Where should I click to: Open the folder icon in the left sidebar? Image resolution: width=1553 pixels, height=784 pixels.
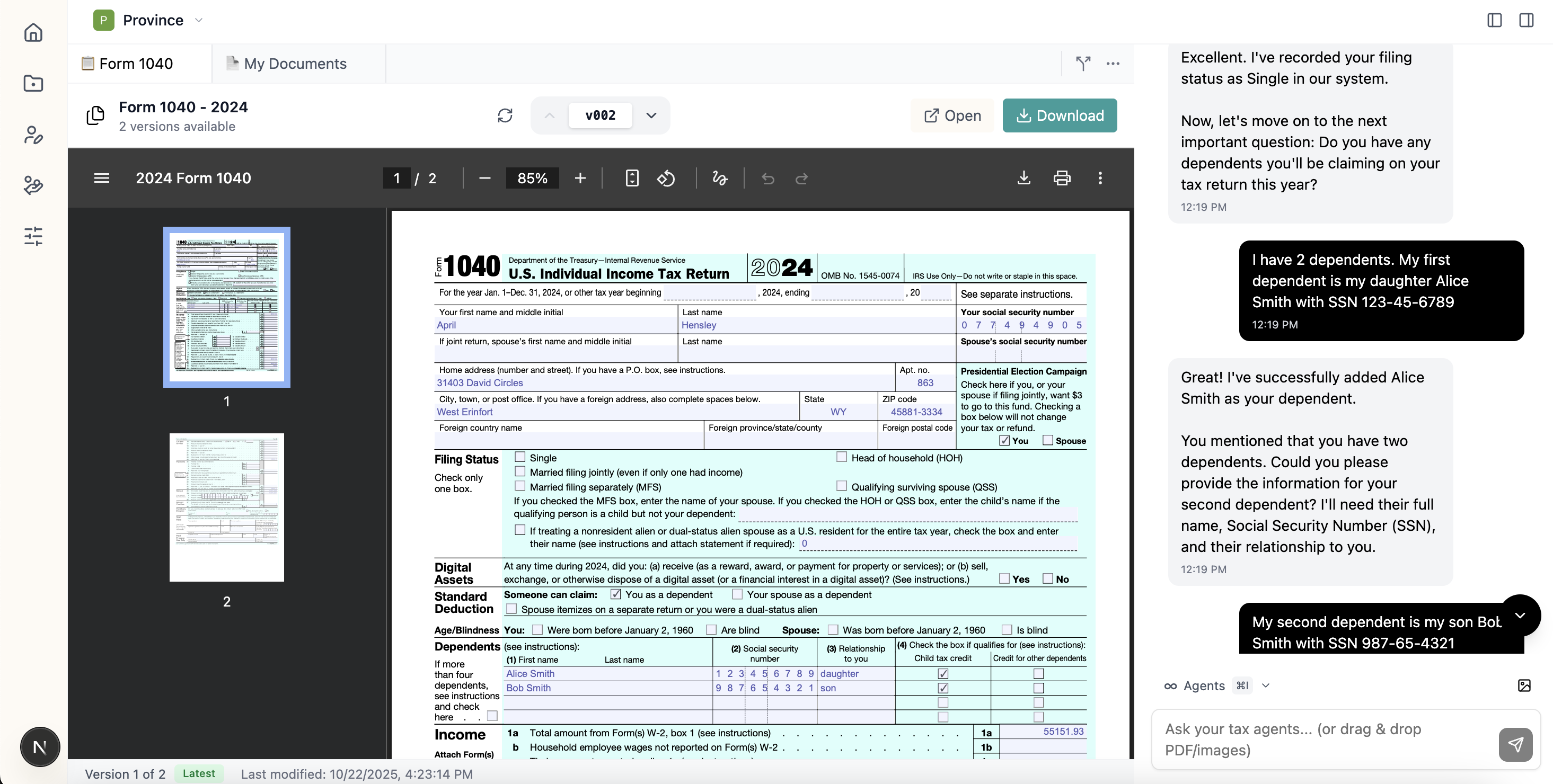(33, 83)
